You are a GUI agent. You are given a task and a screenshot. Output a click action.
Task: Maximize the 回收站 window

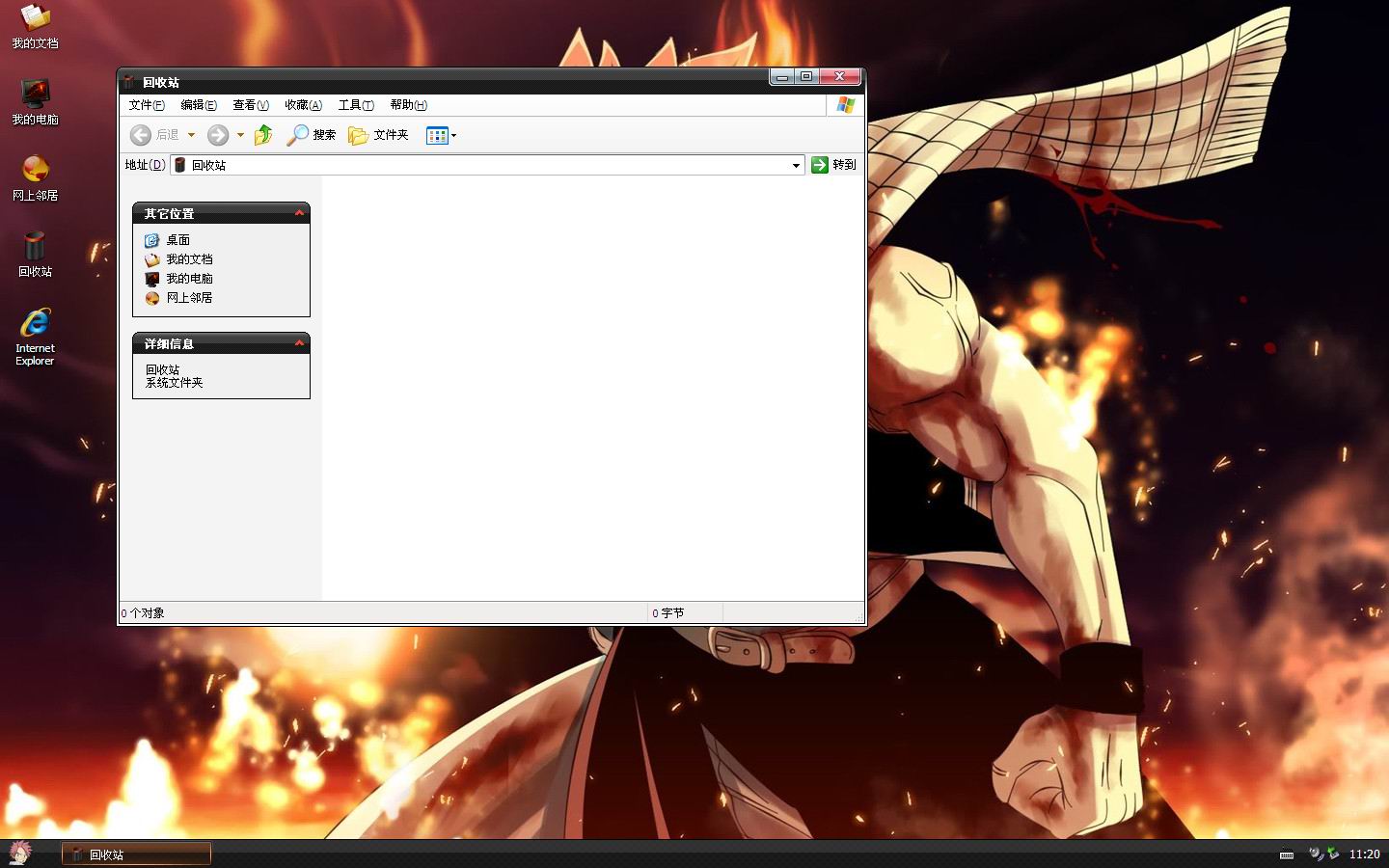coord(806,77)
